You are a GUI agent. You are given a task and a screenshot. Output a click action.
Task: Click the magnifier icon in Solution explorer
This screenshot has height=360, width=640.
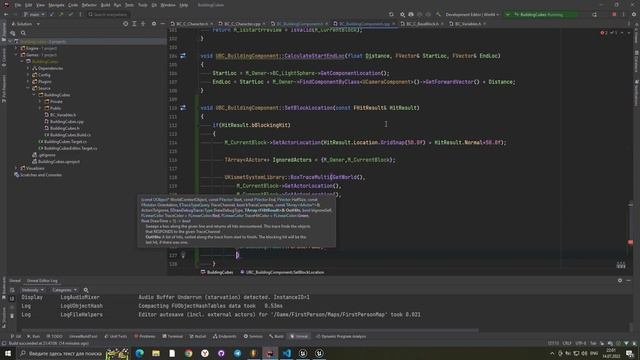coord(23,33)
